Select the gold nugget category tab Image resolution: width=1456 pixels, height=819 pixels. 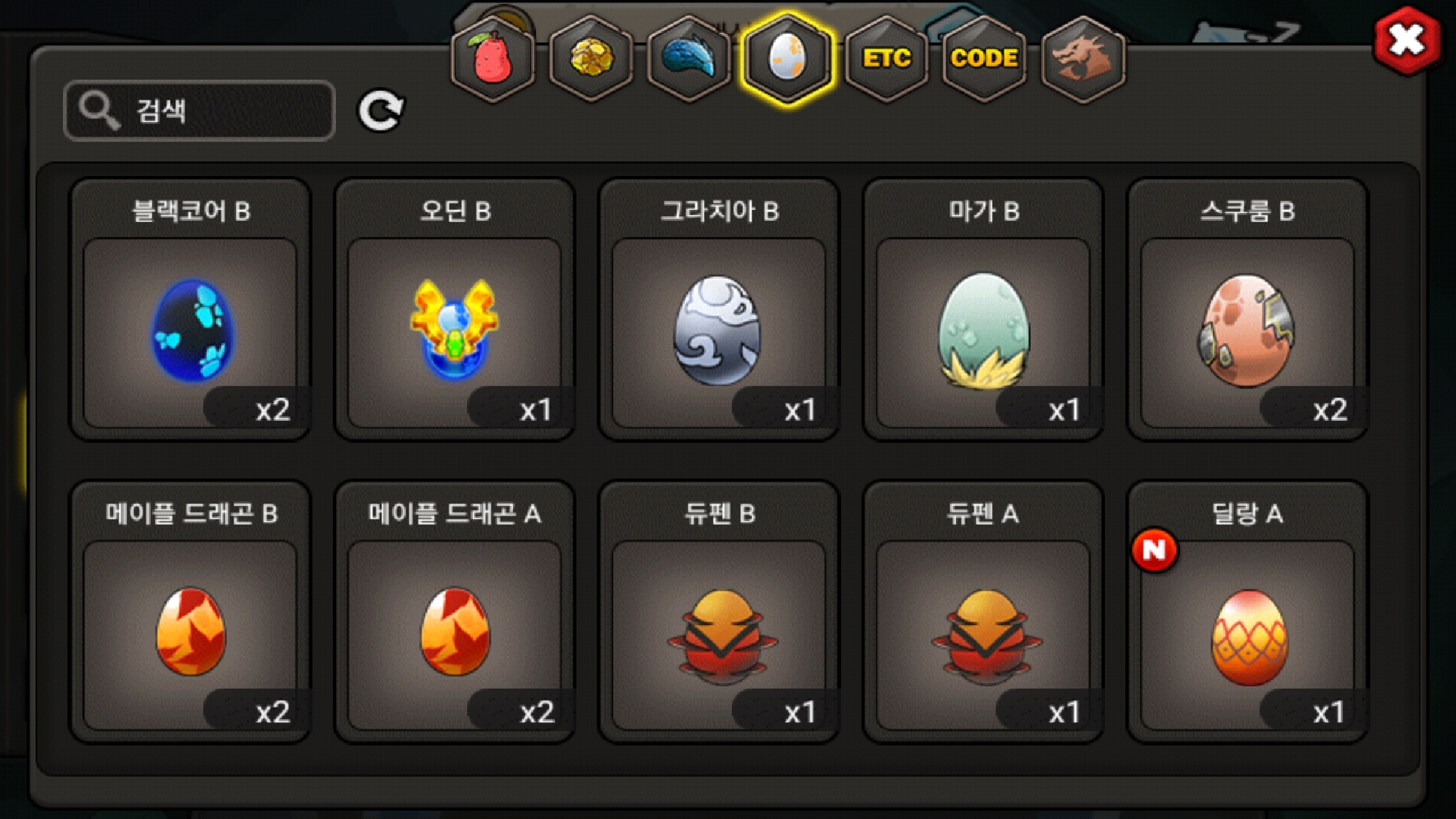[591, 59]
